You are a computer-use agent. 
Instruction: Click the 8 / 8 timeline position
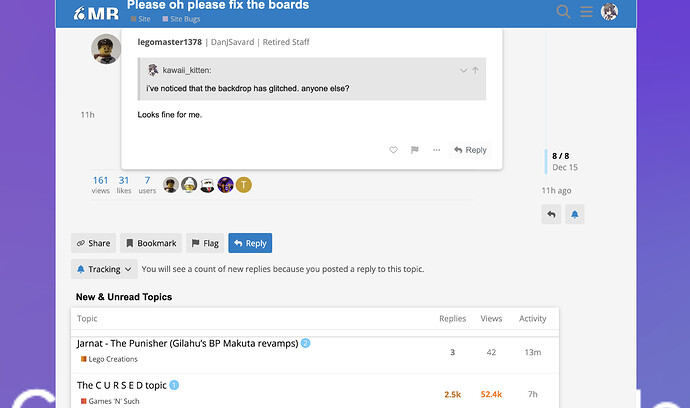click(x=561, y=156)
